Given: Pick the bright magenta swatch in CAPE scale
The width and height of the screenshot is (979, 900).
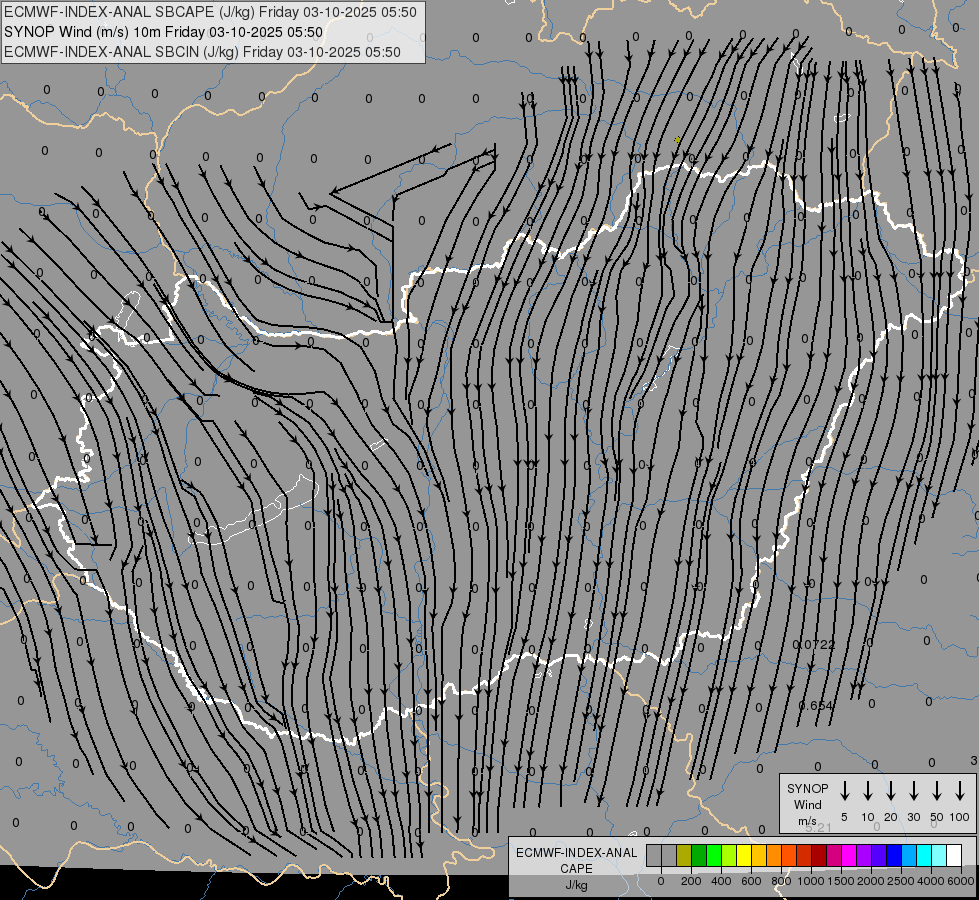Looking at the screenshot, I should pos(849,855).
